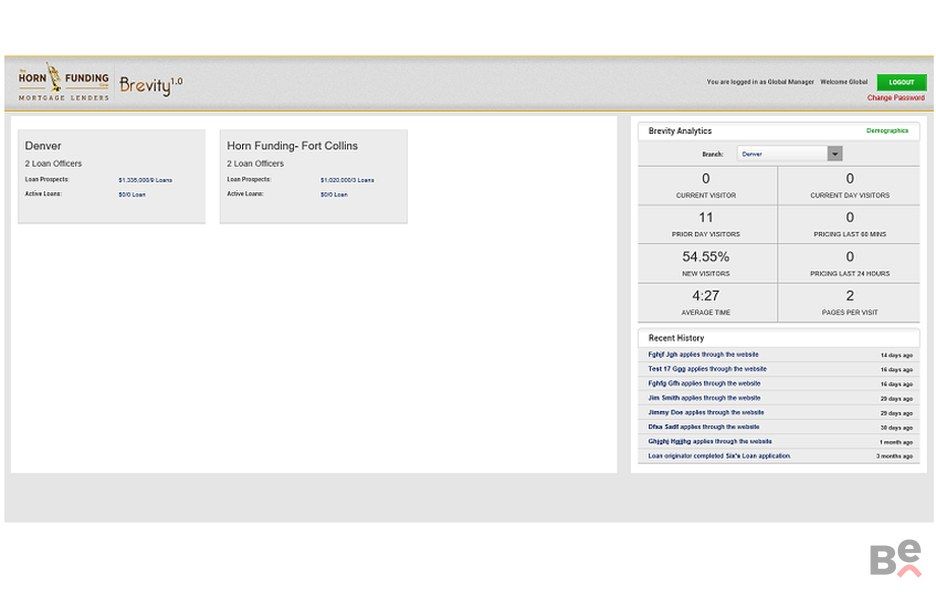
Task: Open Dfsa Sadf history entry
Action: click(x=703, y=427)
